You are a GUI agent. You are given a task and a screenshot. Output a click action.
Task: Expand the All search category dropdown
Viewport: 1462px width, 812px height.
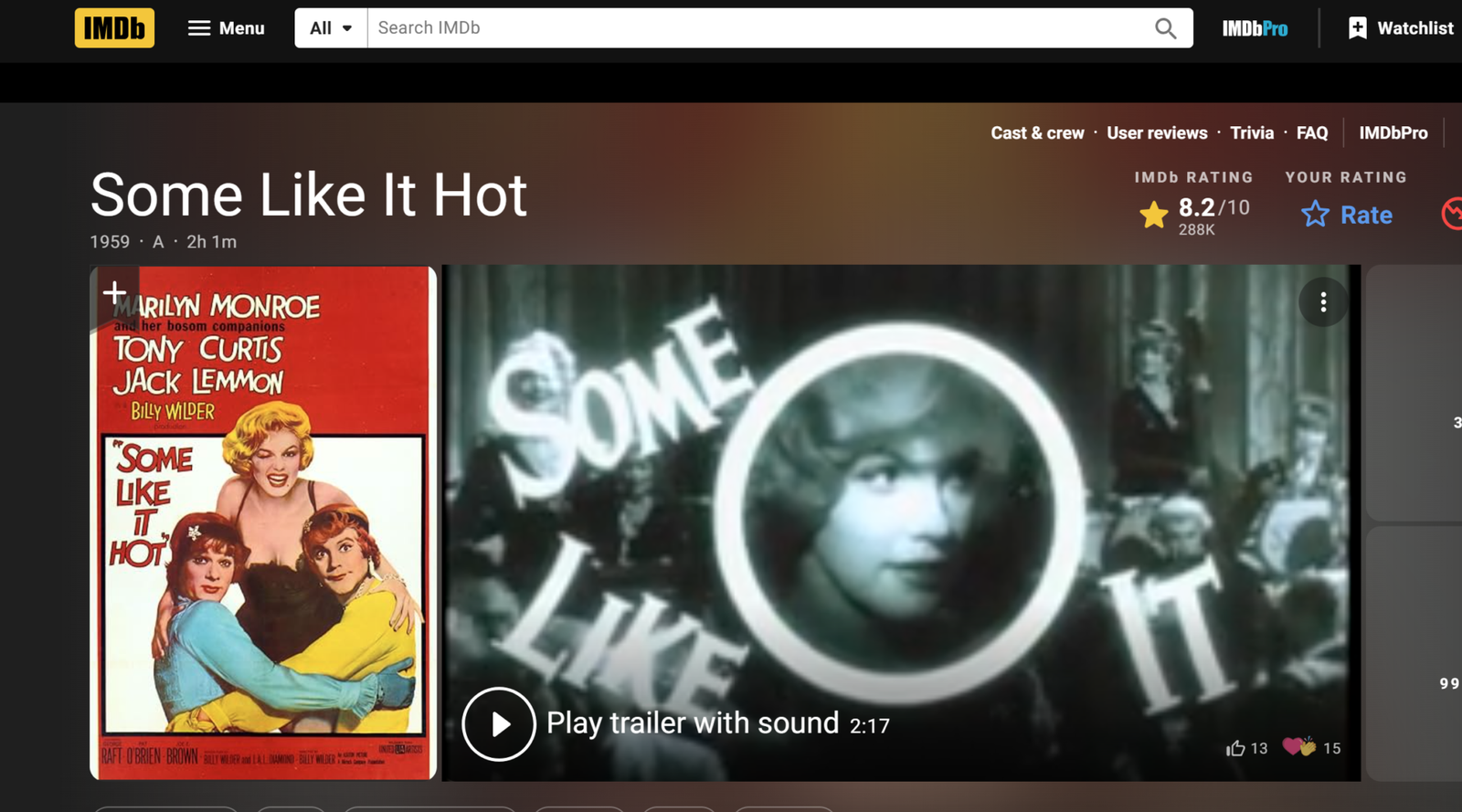331,28
